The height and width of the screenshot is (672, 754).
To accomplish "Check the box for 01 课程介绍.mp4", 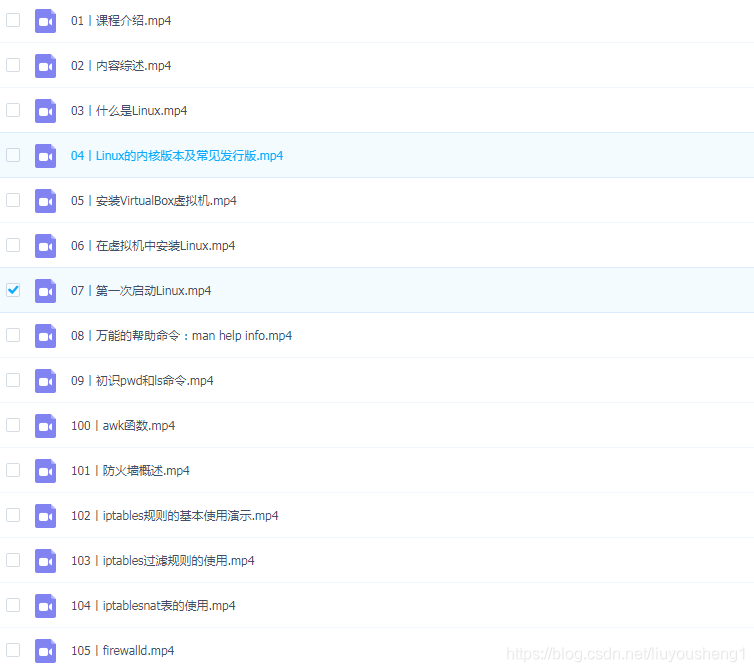I will coord(13,20).
